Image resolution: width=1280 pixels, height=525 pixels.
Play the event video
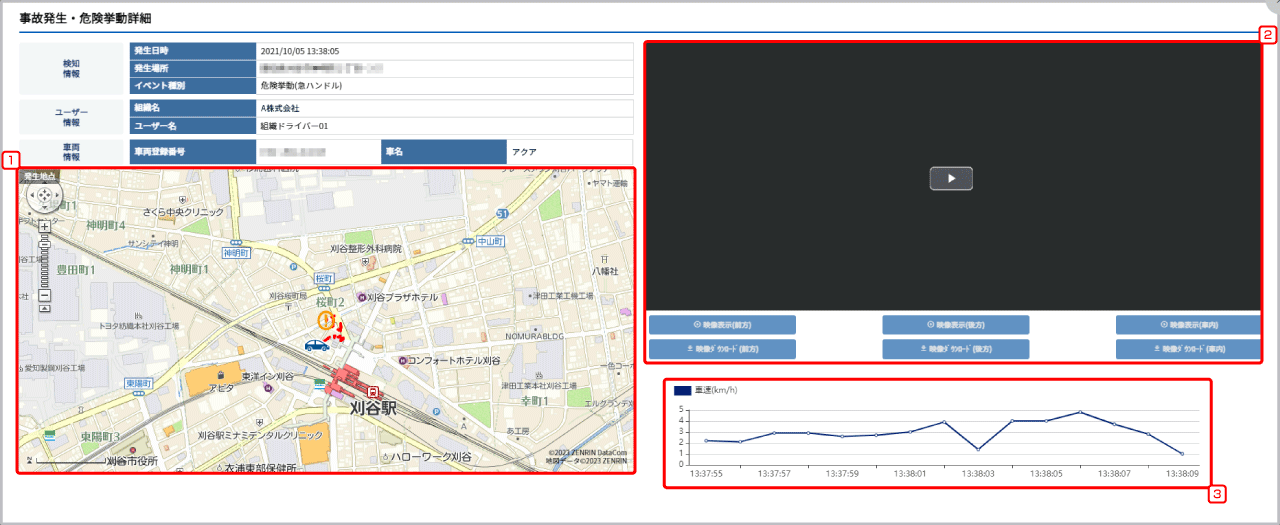tap(951, 178)
